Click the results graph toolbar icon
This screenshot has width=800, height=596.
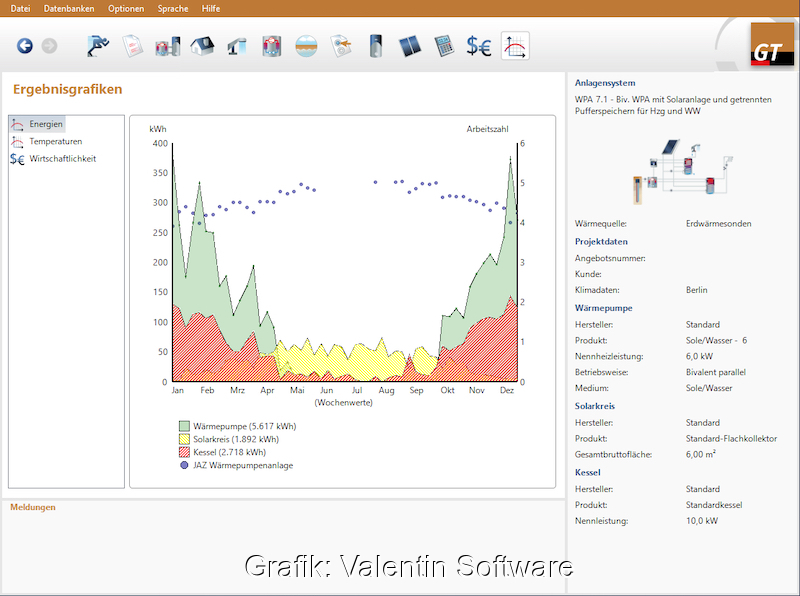click(515, 45)
